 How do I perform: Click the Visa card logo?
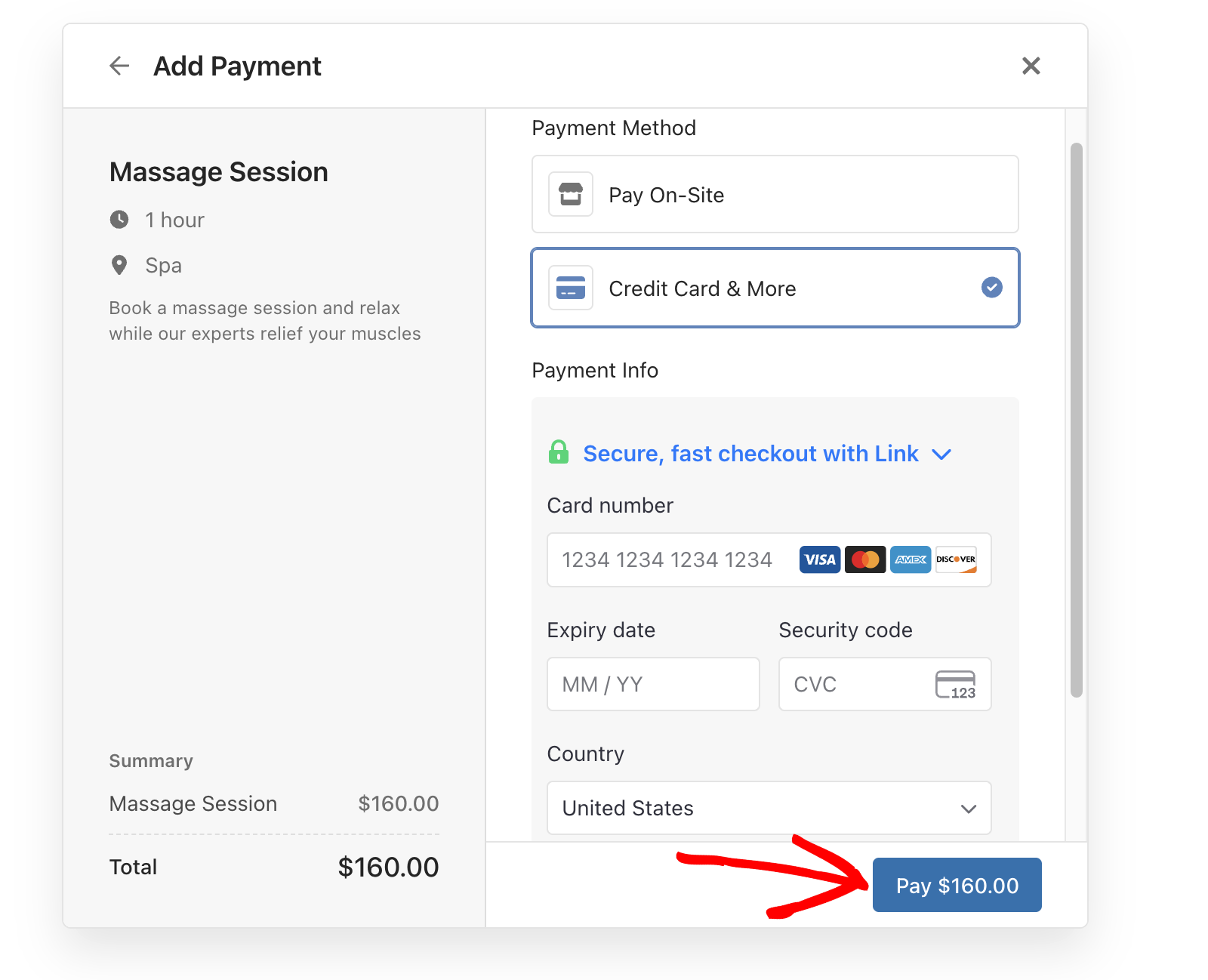(x=820, y=559)
